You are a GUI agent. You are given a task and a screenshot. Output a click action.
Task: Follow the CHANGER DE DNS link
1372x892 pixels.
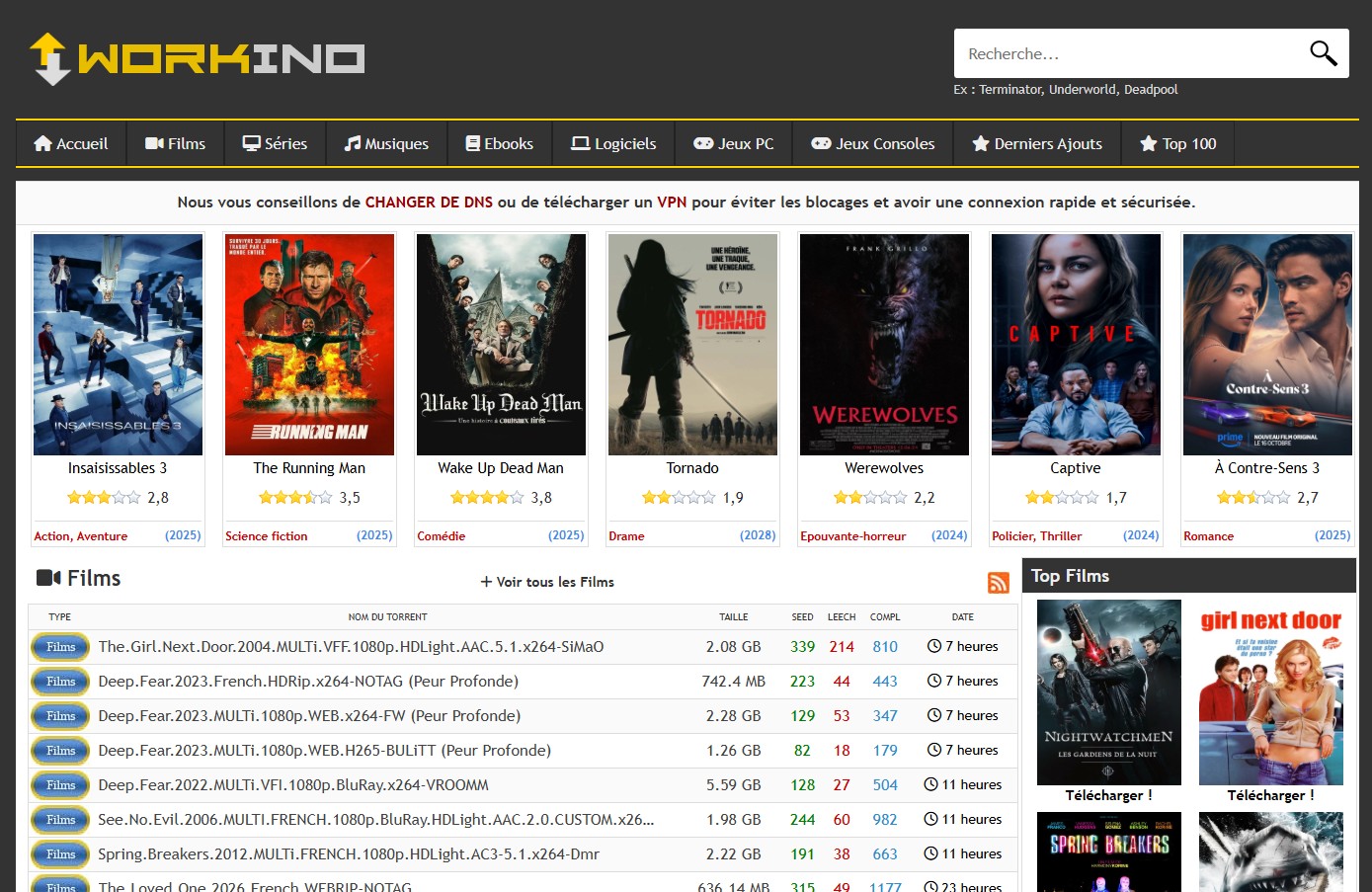[x=429, y=203]
